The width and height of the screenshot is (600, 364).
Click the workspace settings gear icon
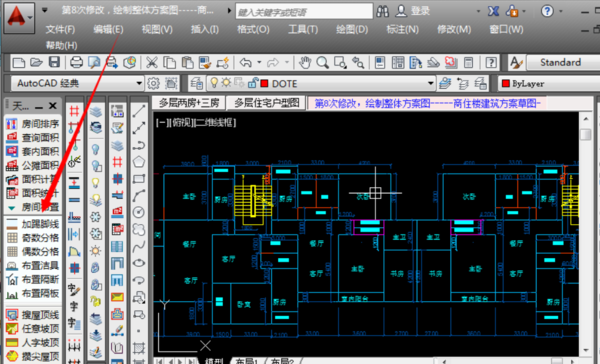pyautogui.click(x=153, y=83)
